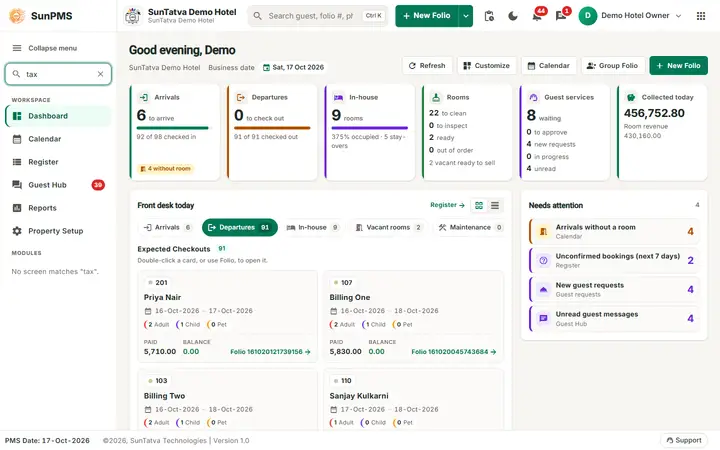Viewport: 720px width, 450px height.
Task: Click the Support button
Action: [684, 440]
